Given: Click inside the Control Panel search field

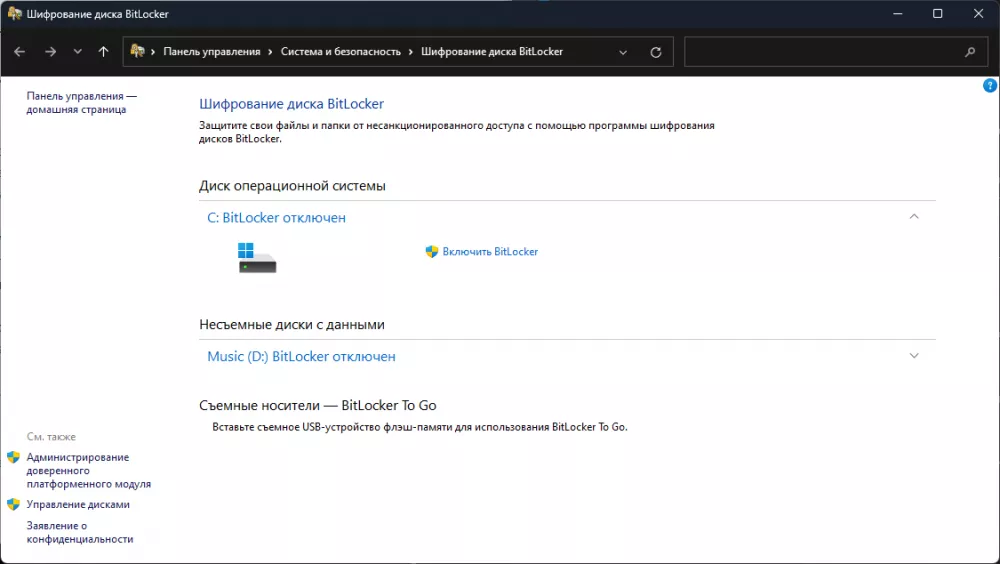Looking at the screenshot, I should (x=820, y=52).
